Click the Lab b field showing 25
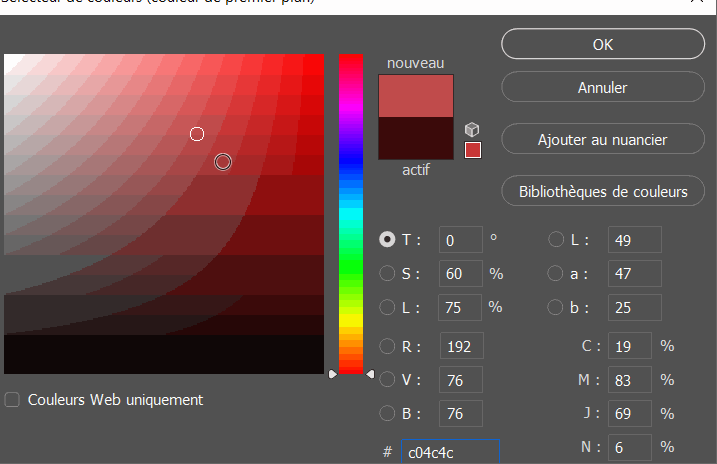The image size is (717, 464). point(635,307)
